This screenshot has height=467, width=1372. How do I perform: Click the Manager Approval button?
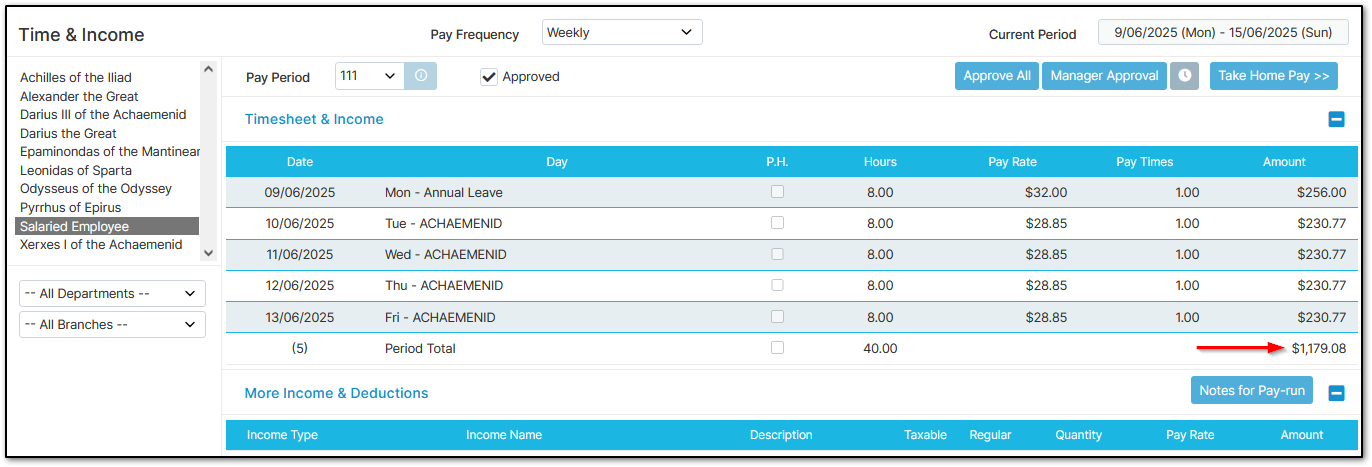[1104, 76]
